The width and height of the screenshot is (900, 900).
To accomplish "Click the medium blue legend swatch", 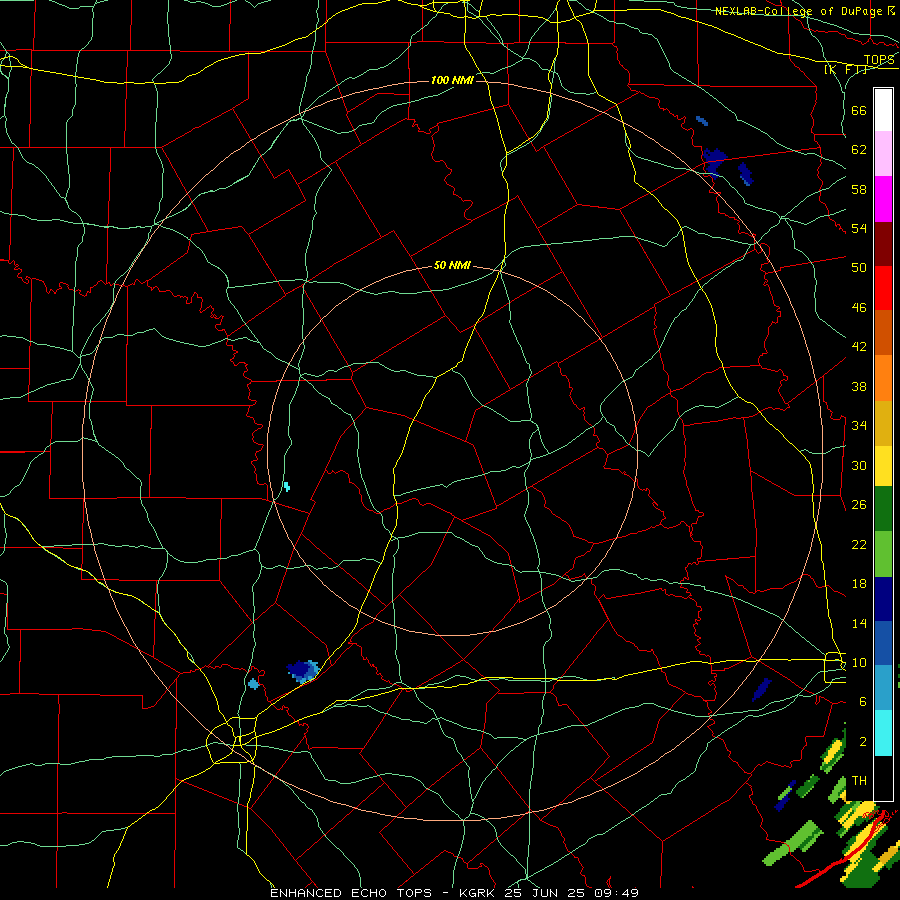I will point(883,643).
